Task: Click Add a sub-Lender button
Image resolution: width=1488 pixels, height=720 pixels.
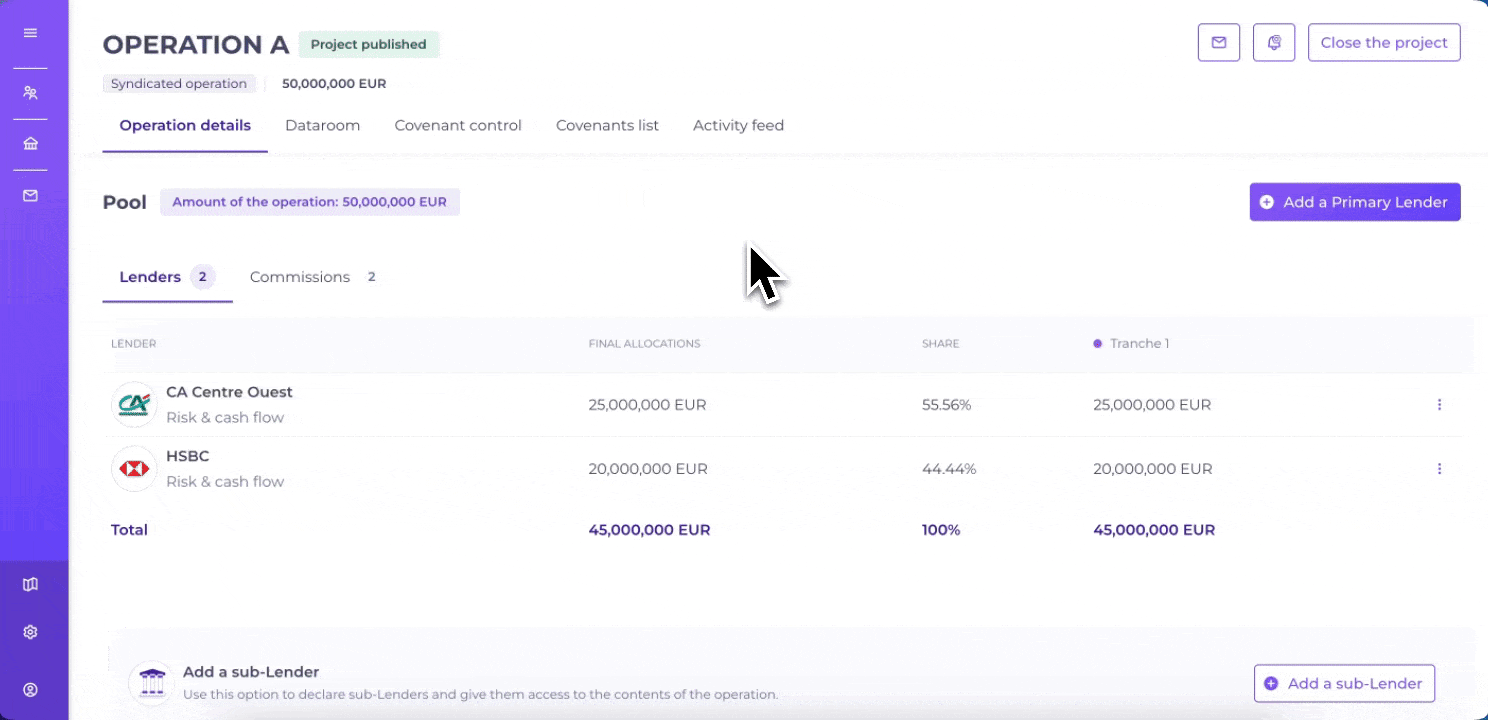Action: (1344, 684)
